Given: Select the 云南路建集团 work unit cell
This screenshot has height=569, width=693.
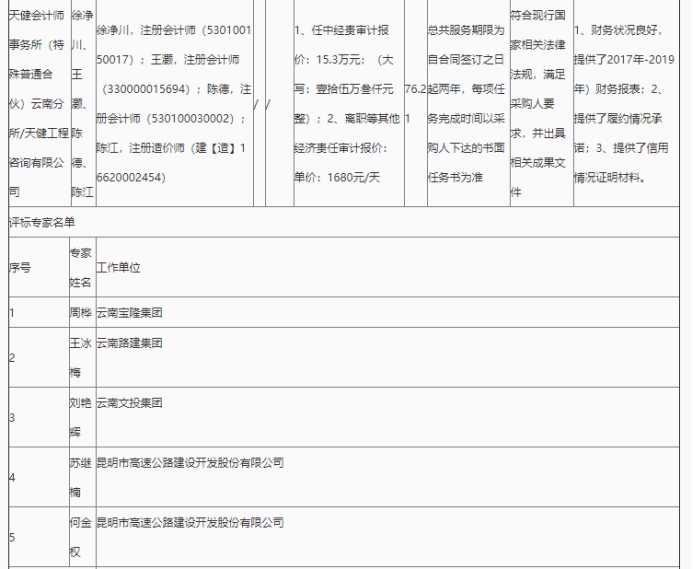Looking at the screenshot, I should tap(129, 343).
